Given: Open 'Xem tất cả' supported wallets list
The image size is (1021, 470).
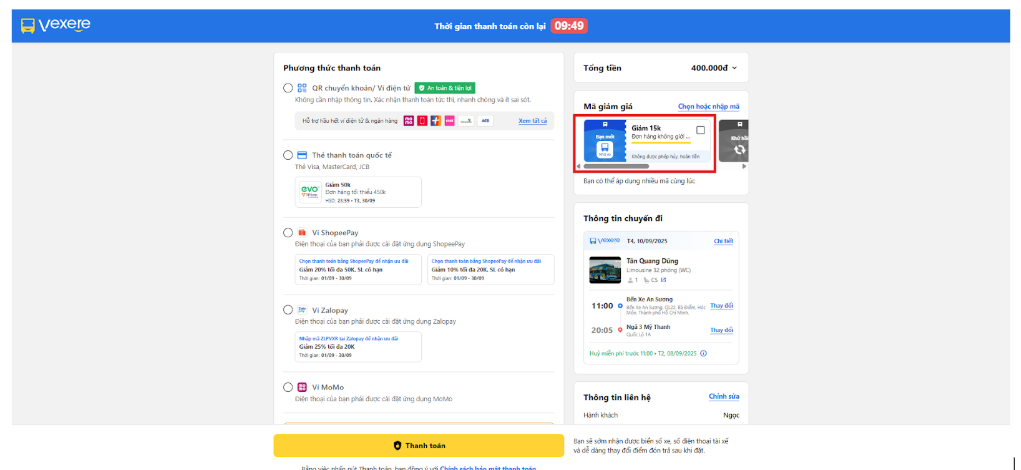Looking at the screenshot, I should tap(532, 121).
